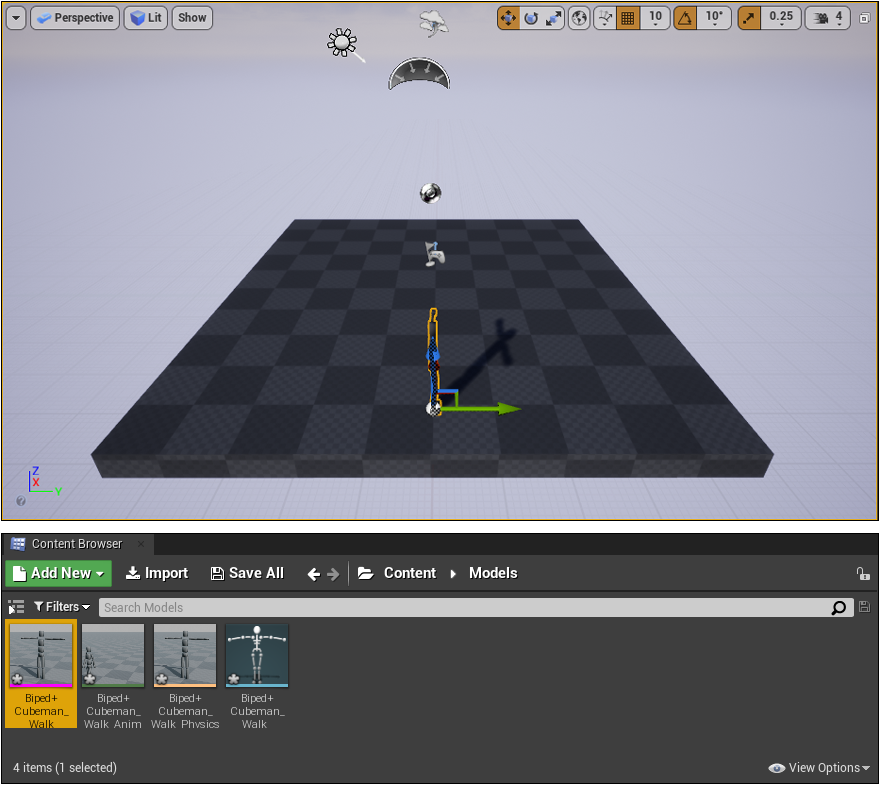Click the Add New button

[x=58, y=573]
